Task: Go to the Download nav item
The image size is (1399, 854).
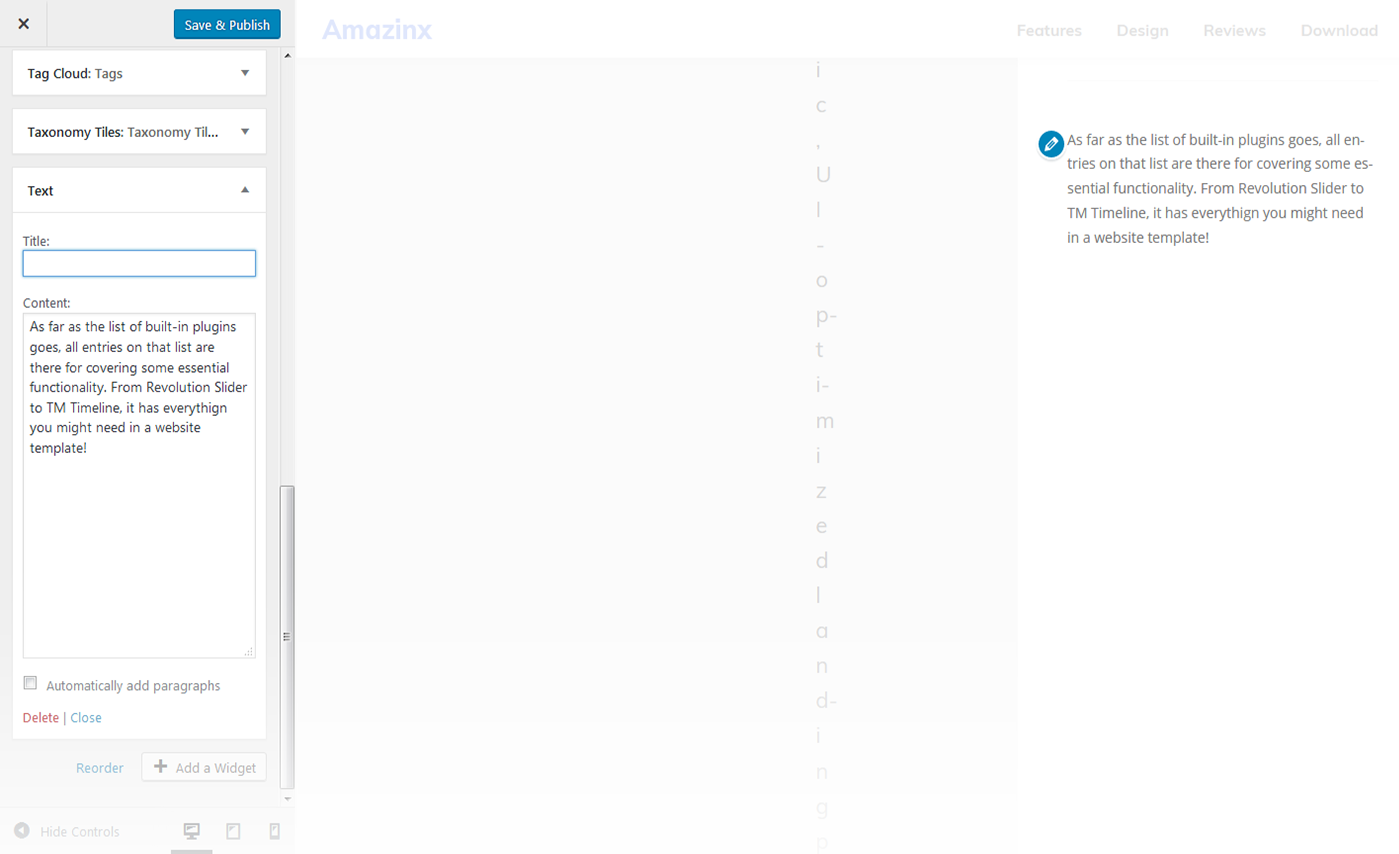Action: 1339,31
